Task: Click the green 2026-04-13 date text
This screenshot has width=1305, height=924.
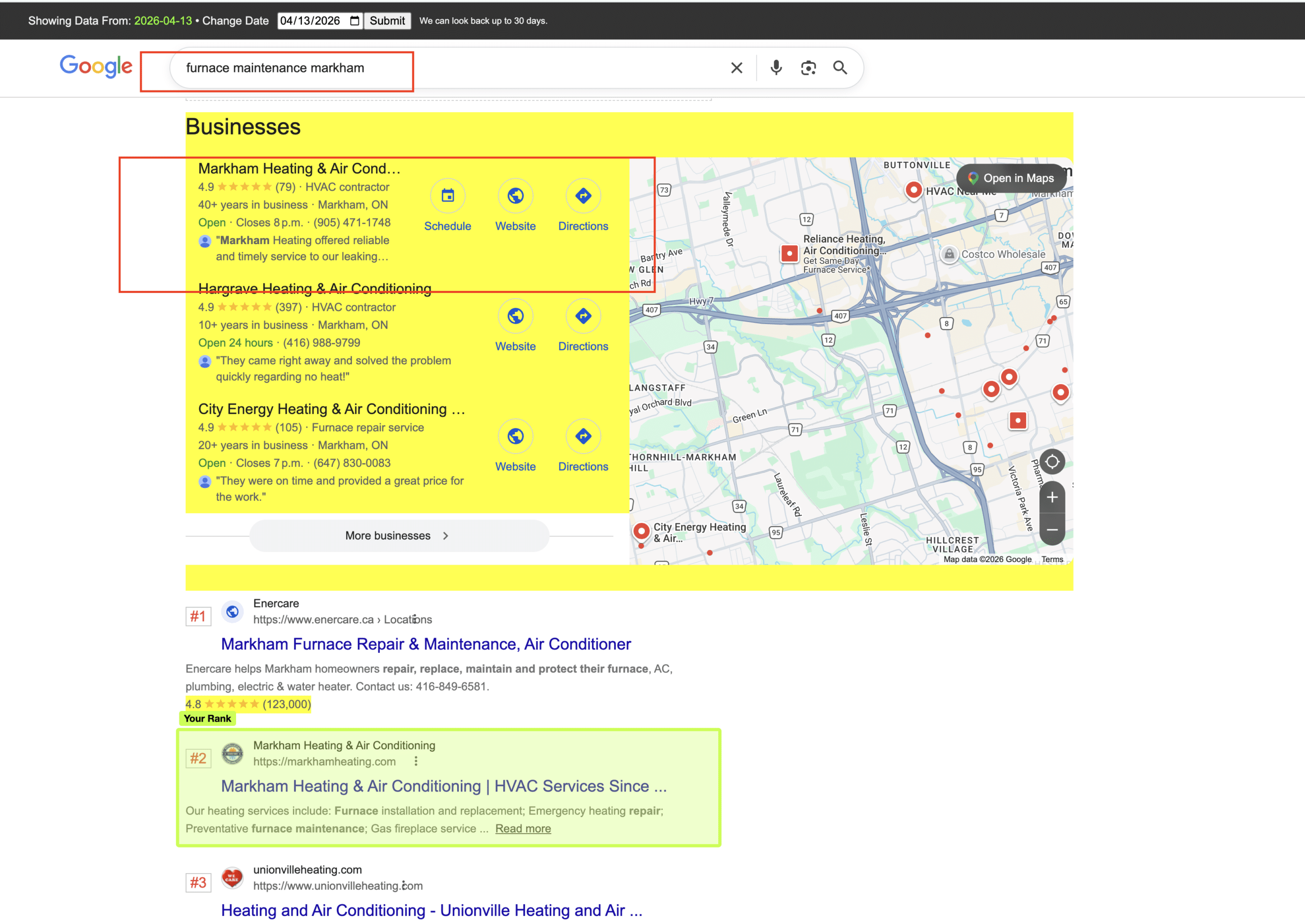Action: point(163,21)
